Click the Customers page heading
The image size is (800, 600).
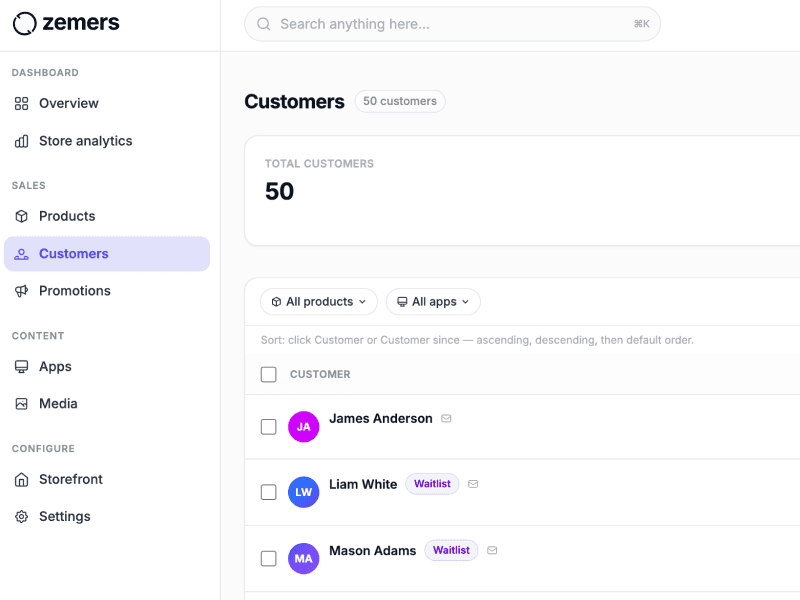294,102
